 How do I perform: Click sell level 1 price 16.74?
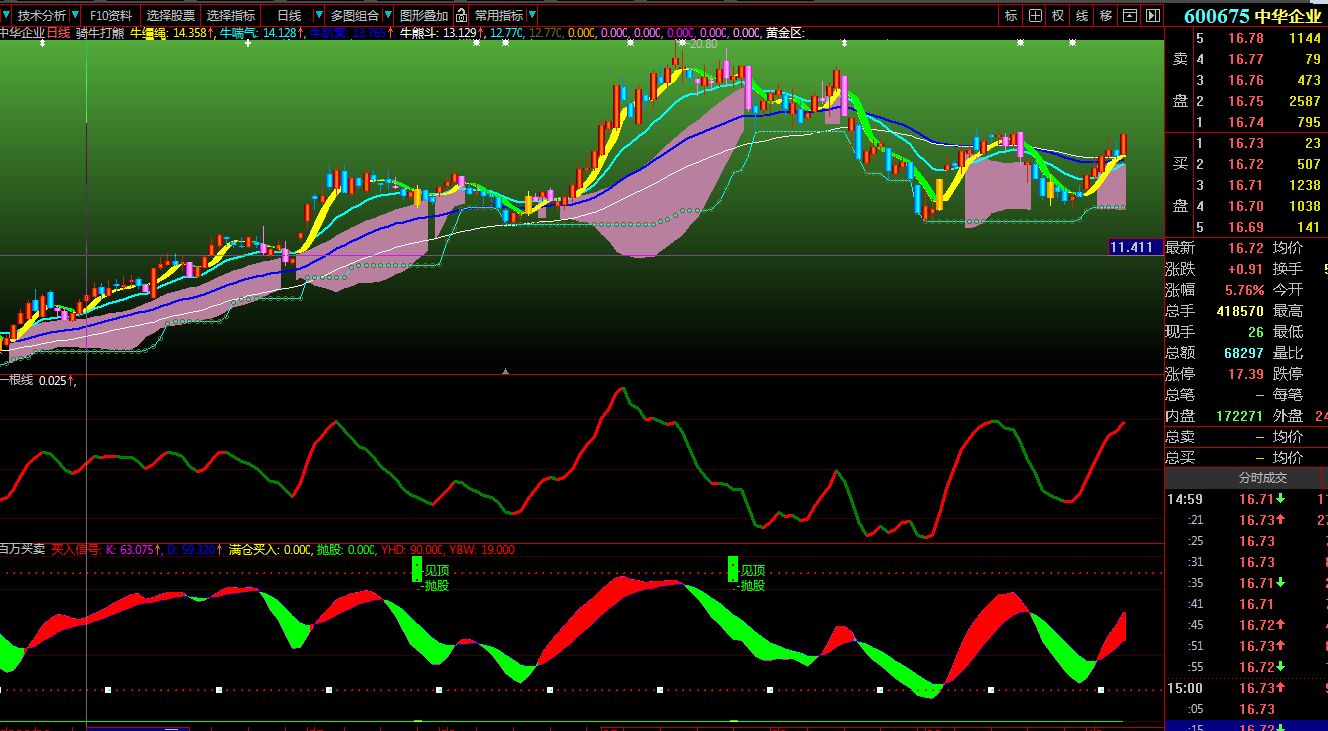point(1246,122)
